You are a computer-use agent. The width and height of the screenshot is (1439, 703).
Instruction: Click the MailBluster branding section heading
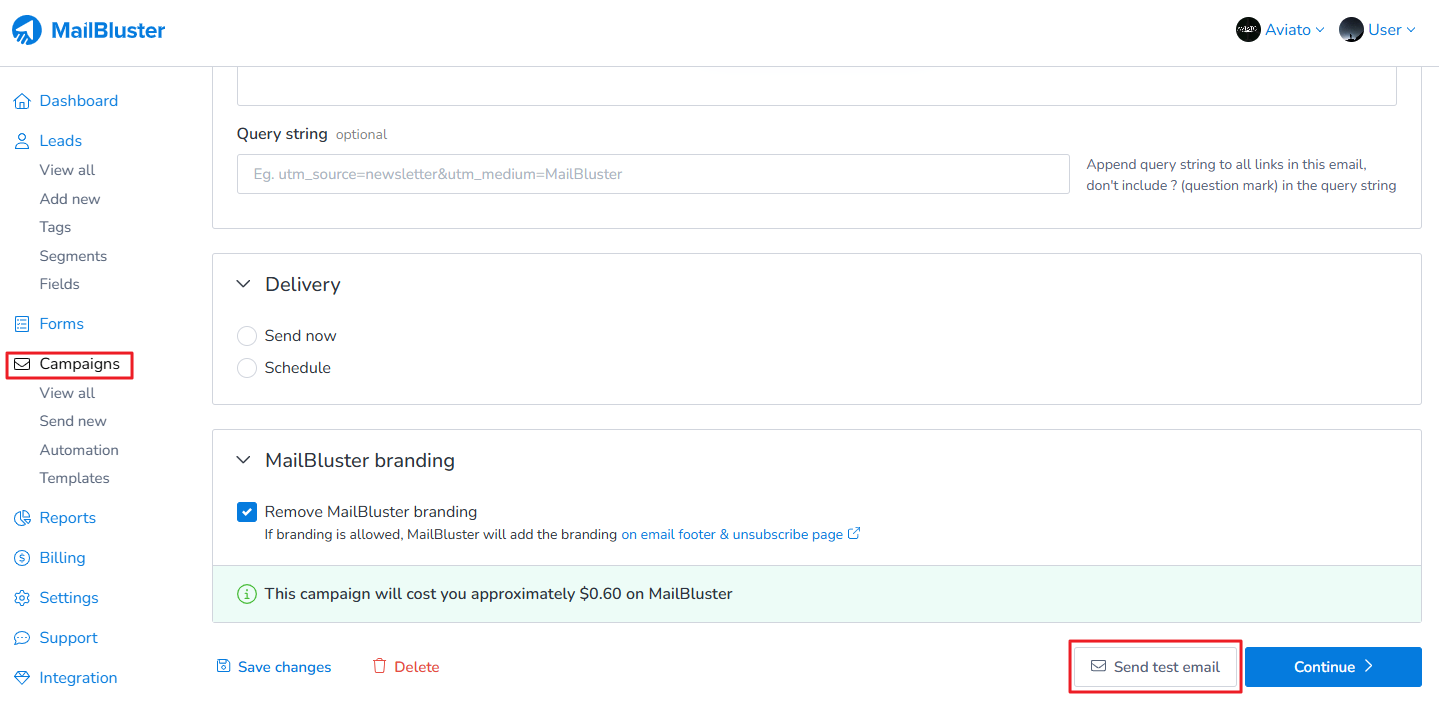tap(360, 461)
